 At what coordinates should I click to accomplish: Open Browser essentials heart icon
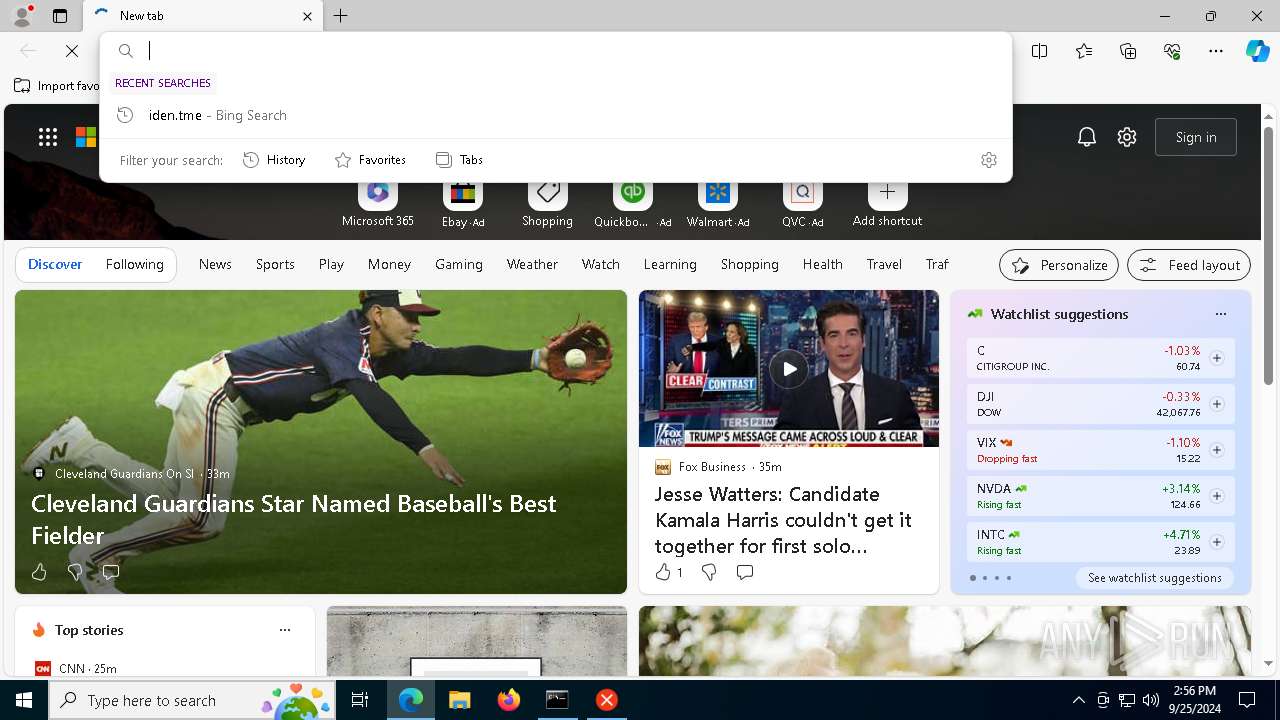[1172, 51]
